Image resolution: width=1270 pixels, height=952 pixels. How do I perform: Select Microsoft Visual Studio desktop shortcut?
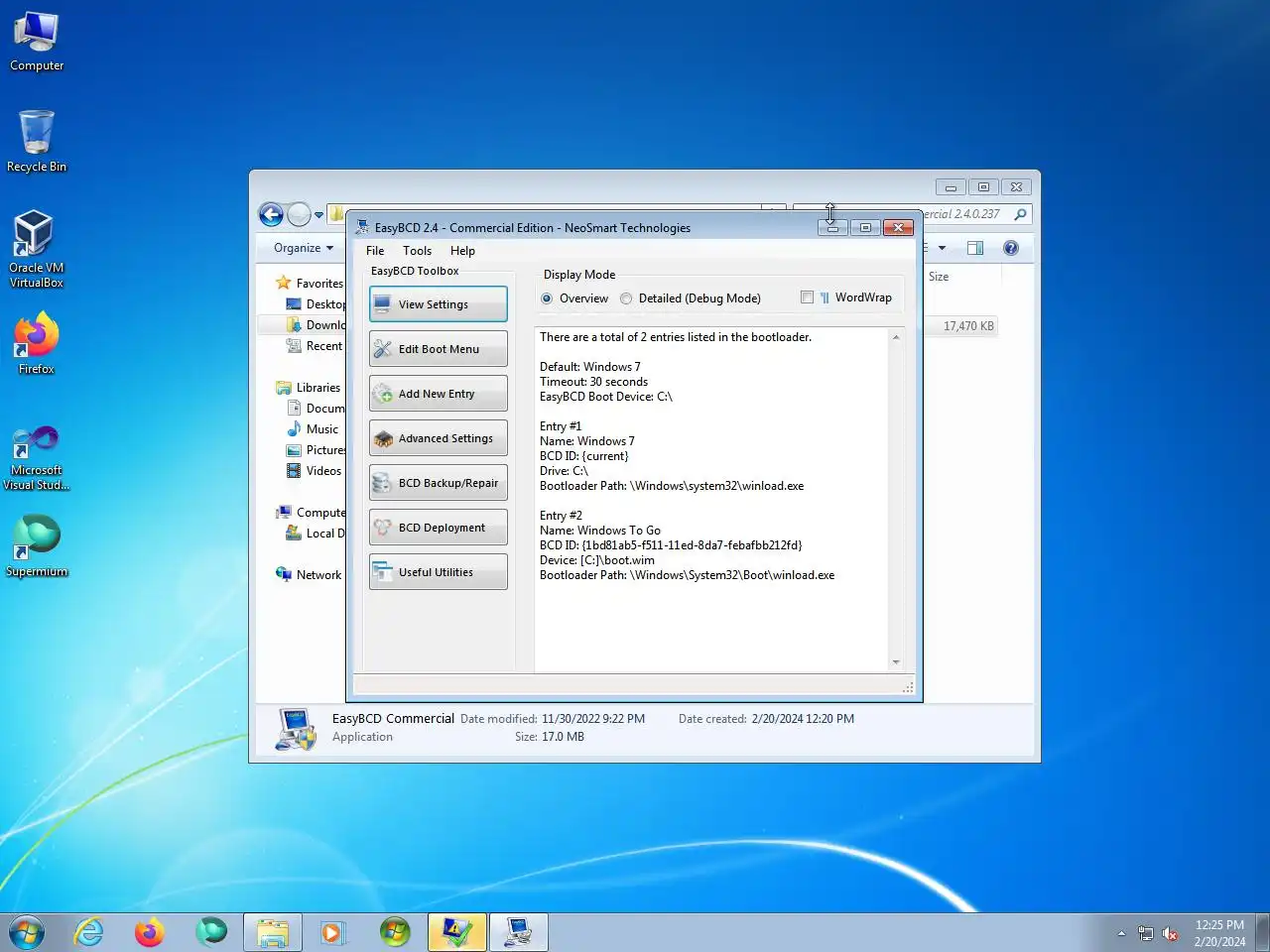tap(37, 457)
